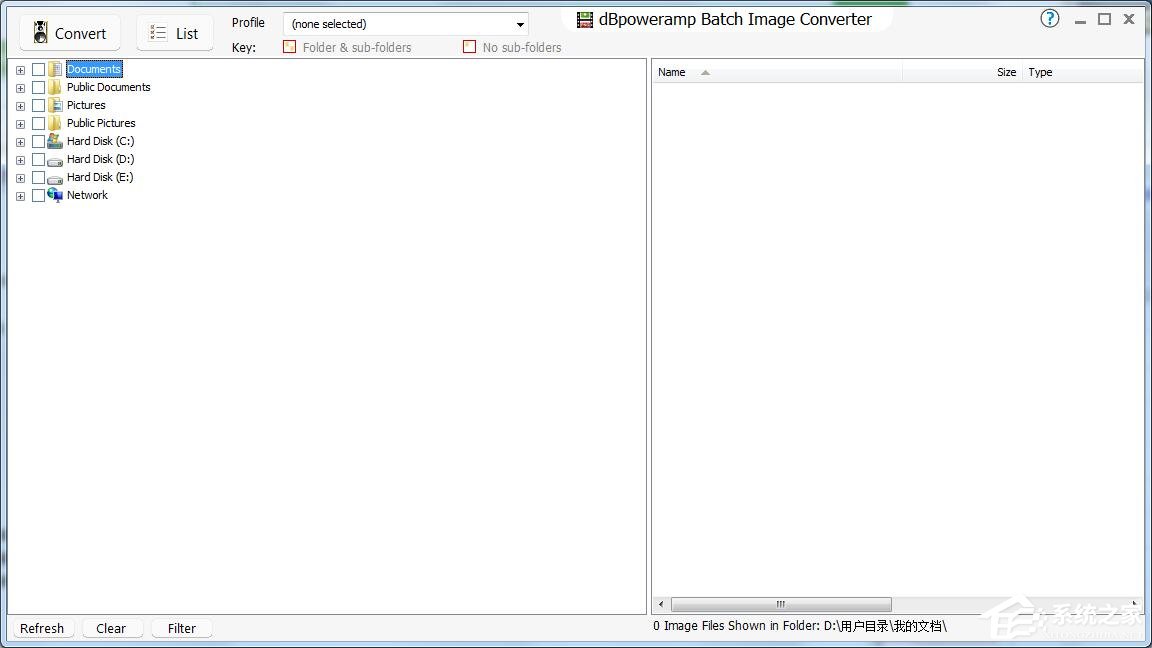Check the Public Pictures checkbox
This screenshot has height=648, width=1152.
point(38,123)
